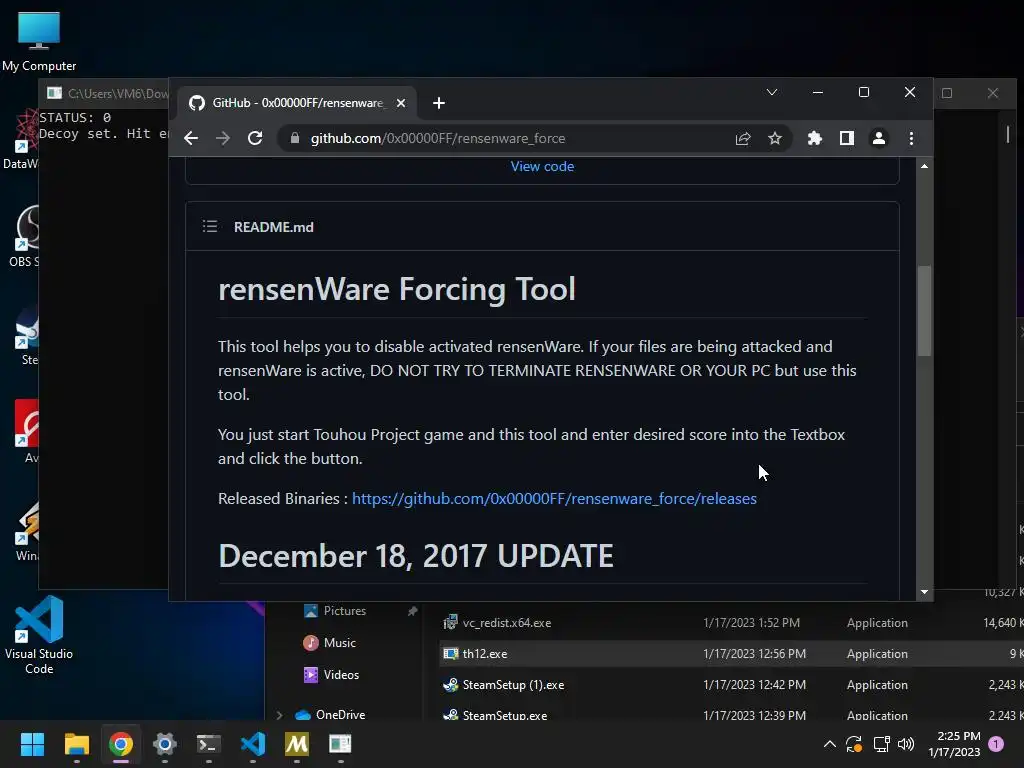Go back in Chrome browser
Viewport: 1024px width, 768px height.
click(191, 138)
